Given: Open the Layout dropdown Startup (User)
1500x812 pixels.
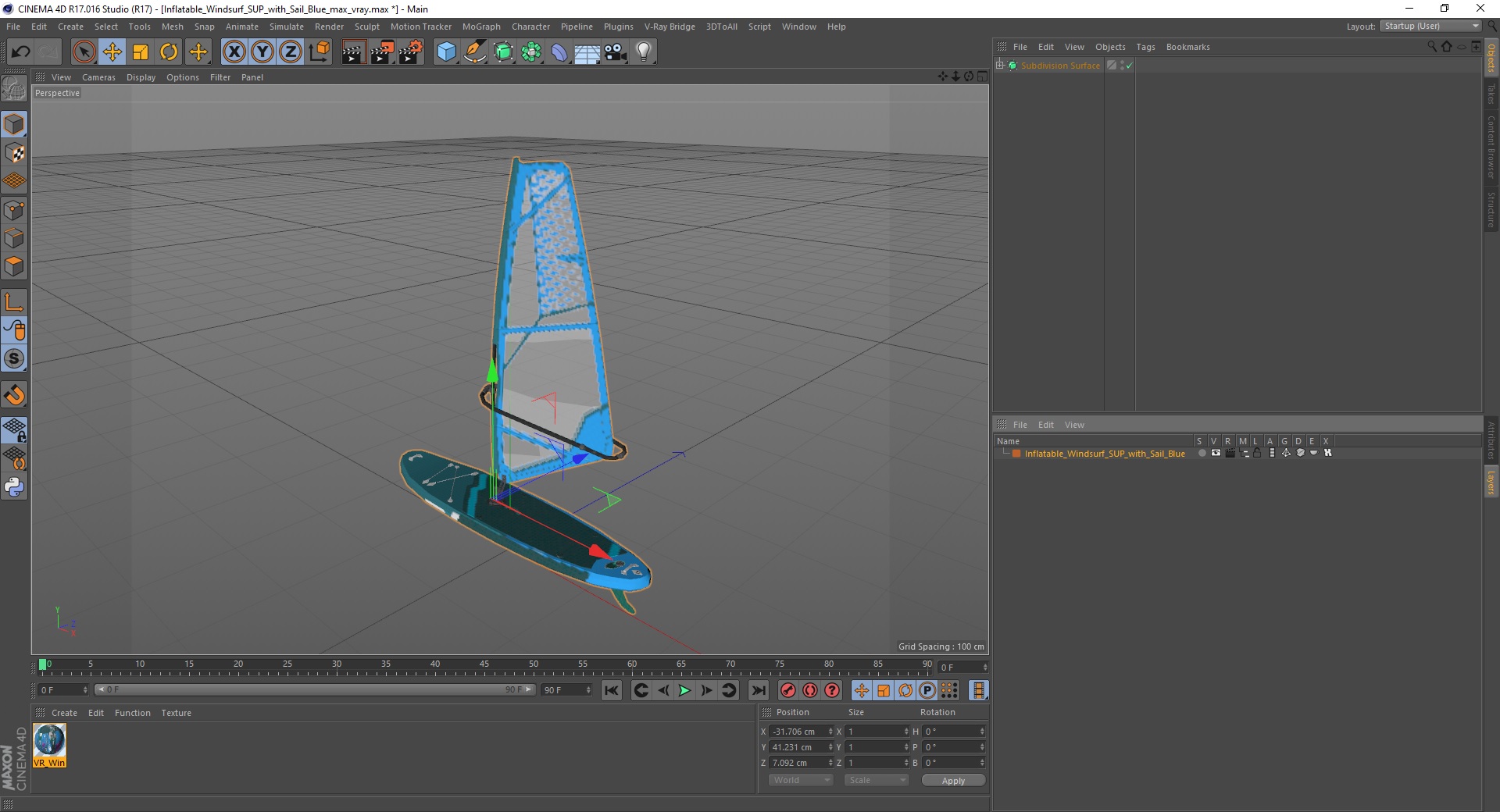Looking at the screenshot, I should pos(1430,26).
